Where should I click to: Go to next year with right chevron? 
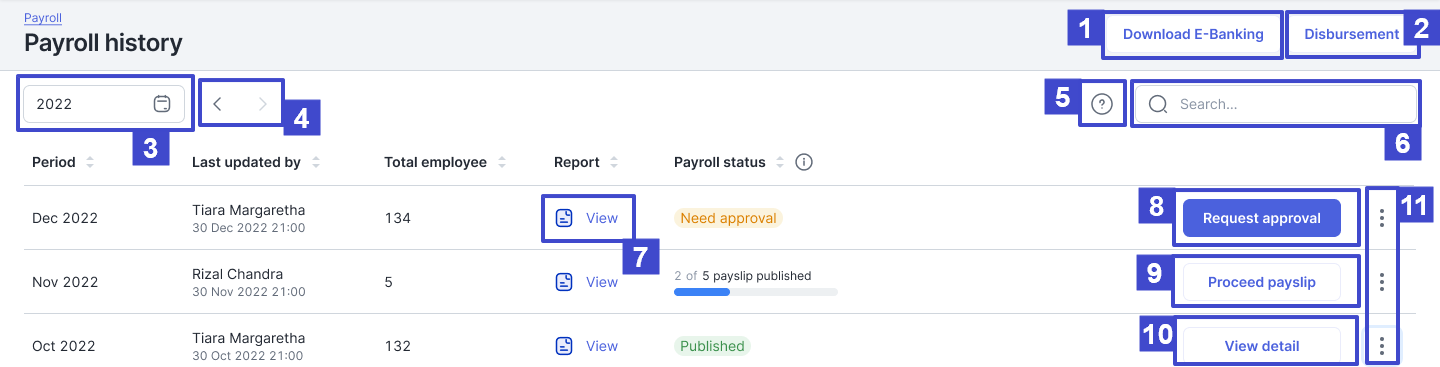tap(263, 103)
